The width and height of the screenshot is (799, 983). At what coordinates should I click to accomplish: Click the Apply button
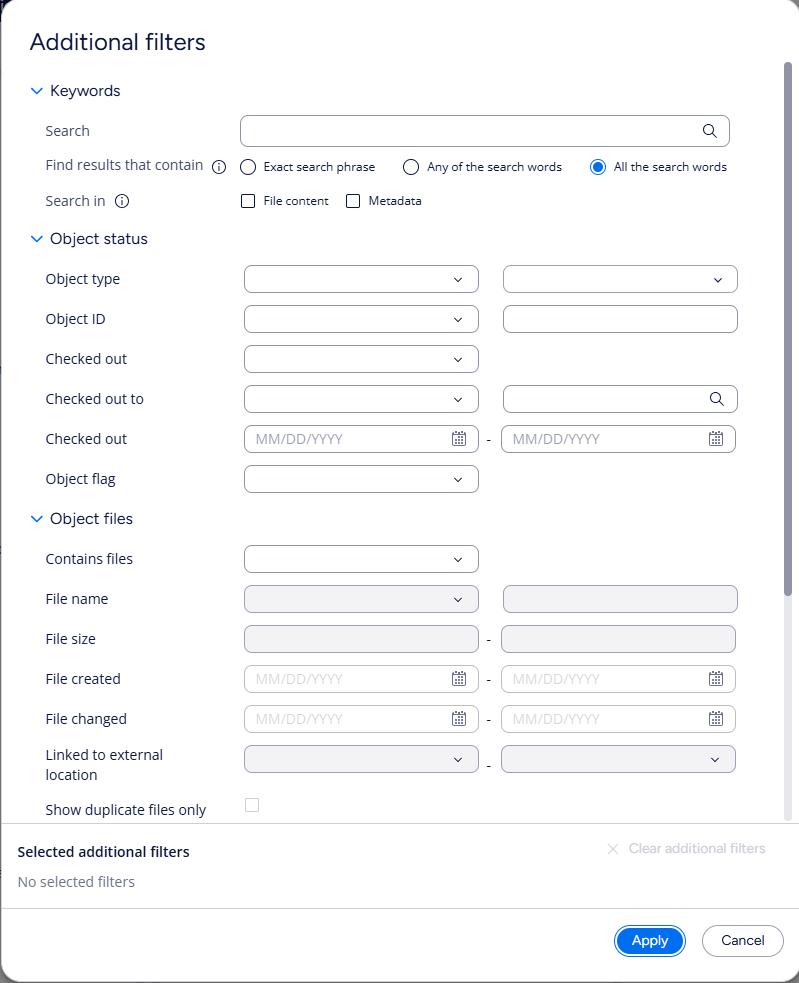click(650, 940)
